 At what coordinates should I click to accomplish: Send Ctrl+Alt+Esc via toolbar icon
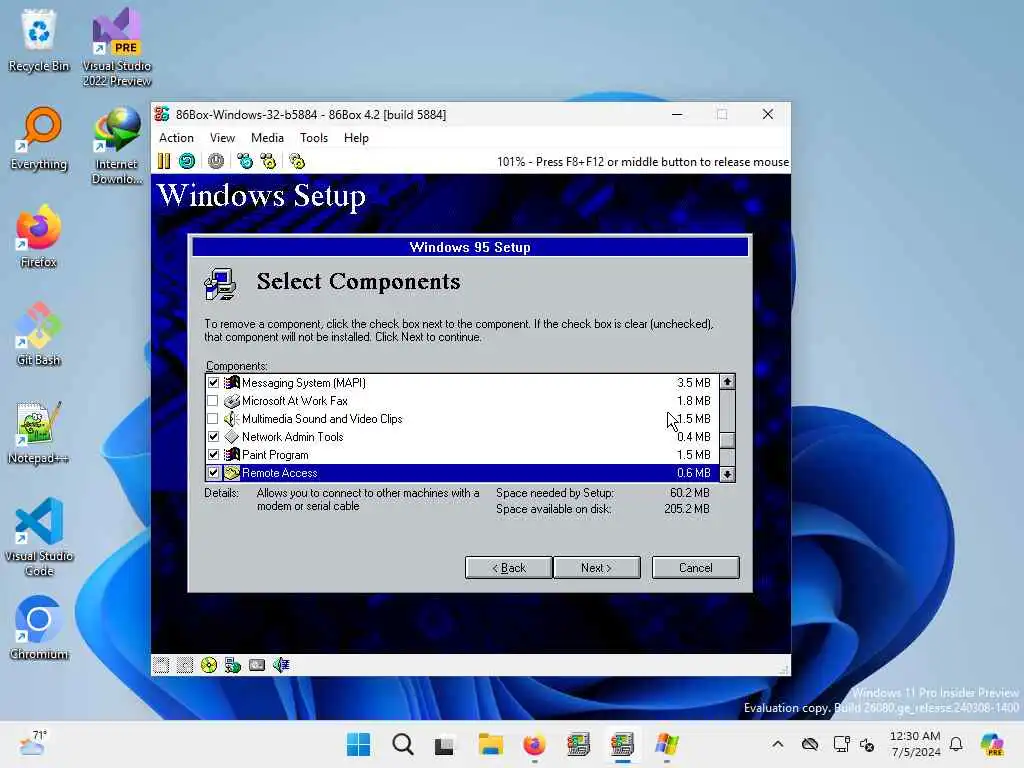(268, 161)
